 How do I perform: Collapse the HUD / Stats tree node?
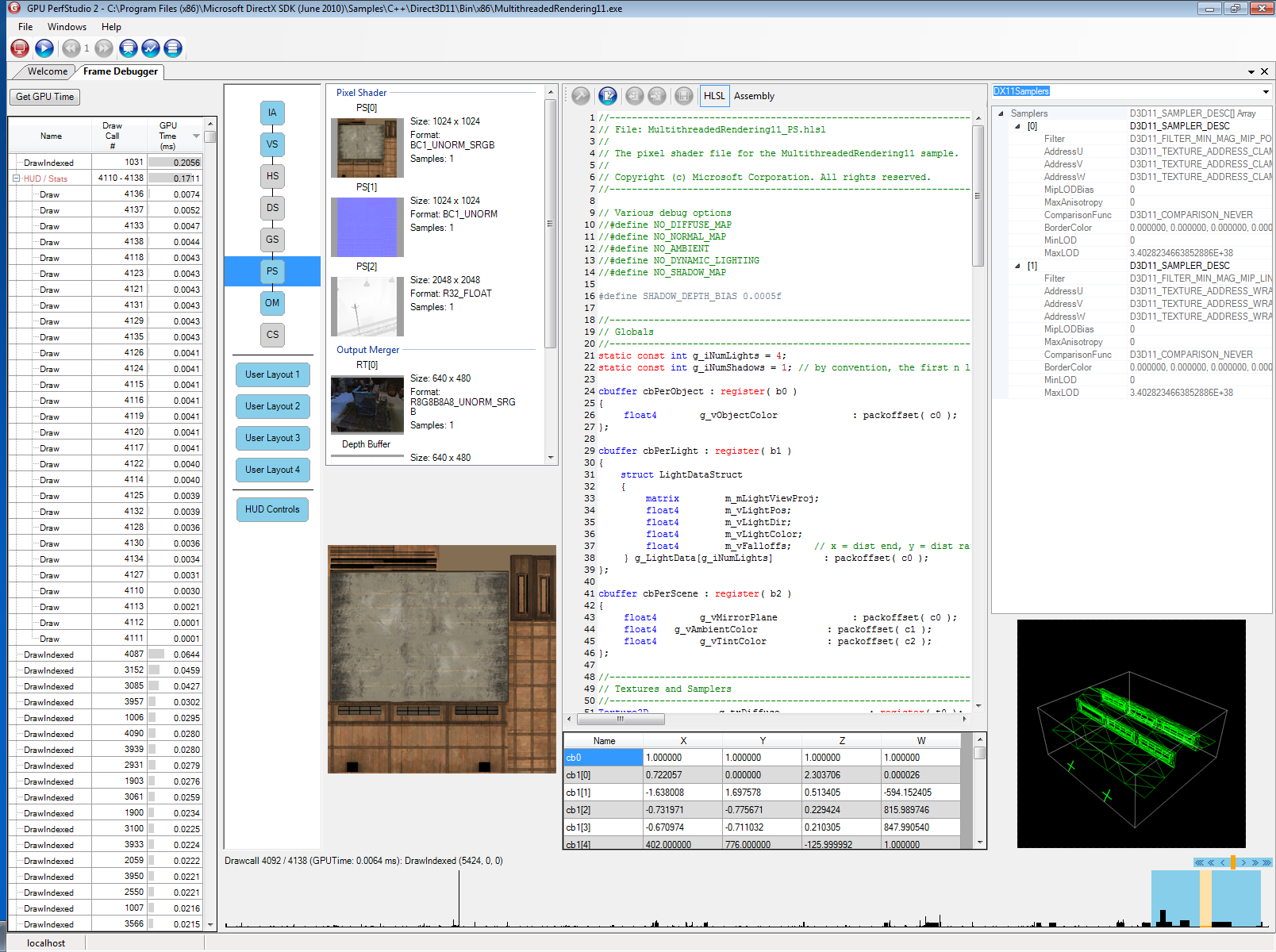pos(16,178)
